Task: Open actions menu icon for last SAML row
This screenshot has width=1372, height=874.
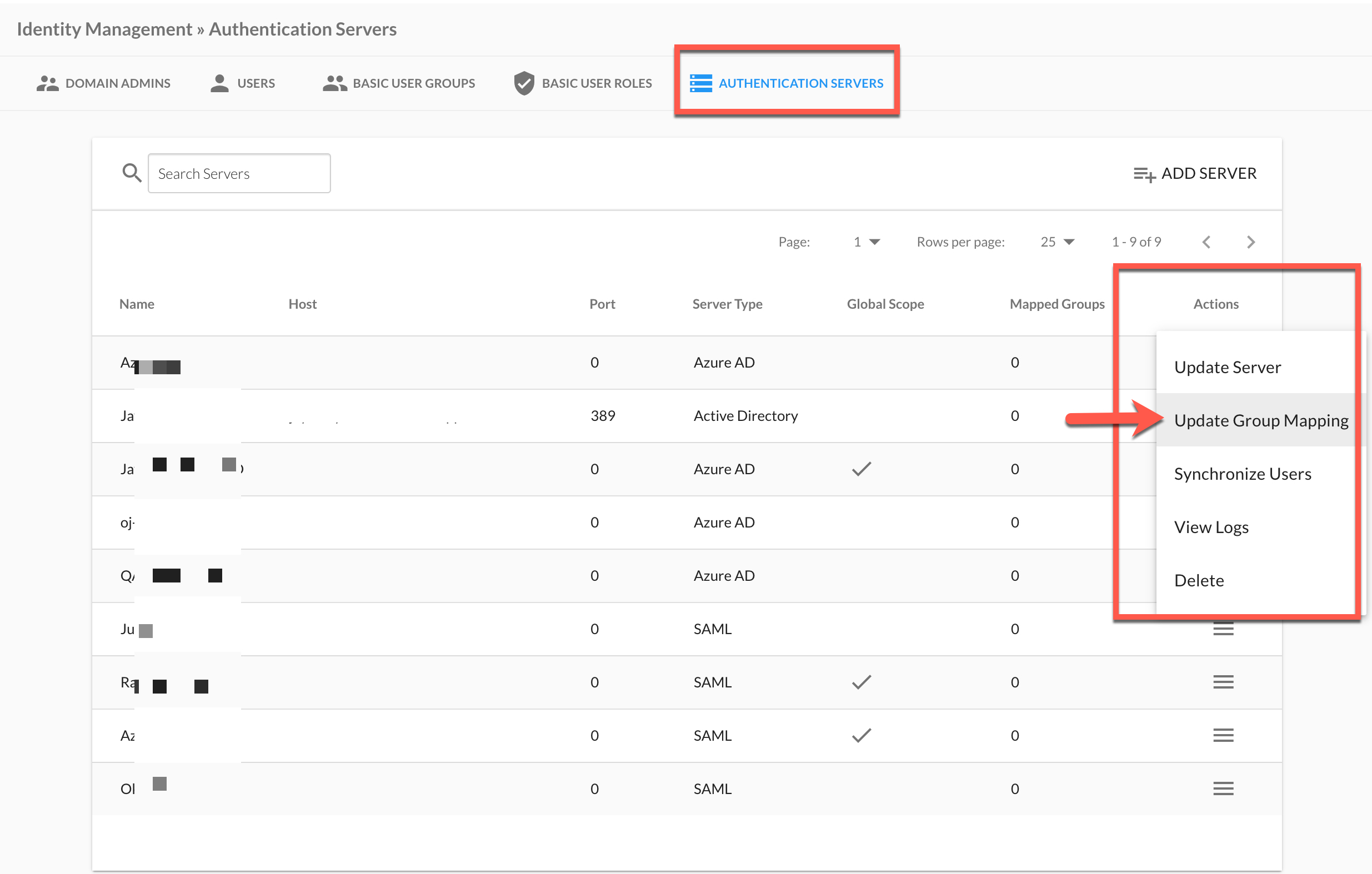Action: (x=1223, y=788)
